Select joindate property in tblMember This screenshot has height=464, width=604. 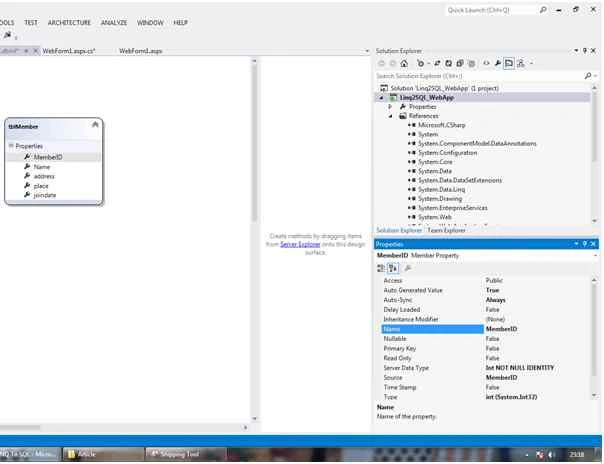coord(45,195)
